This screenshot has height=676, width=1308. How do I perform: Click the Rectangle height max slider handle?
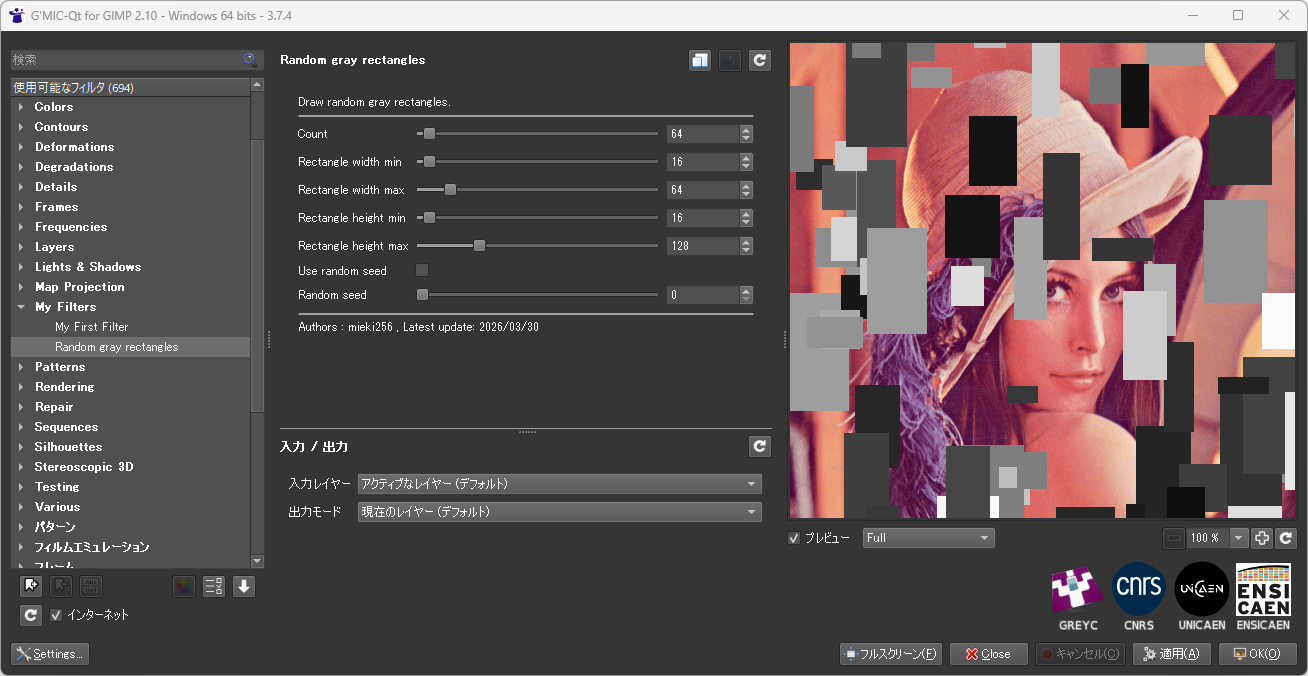coord(479,246)
